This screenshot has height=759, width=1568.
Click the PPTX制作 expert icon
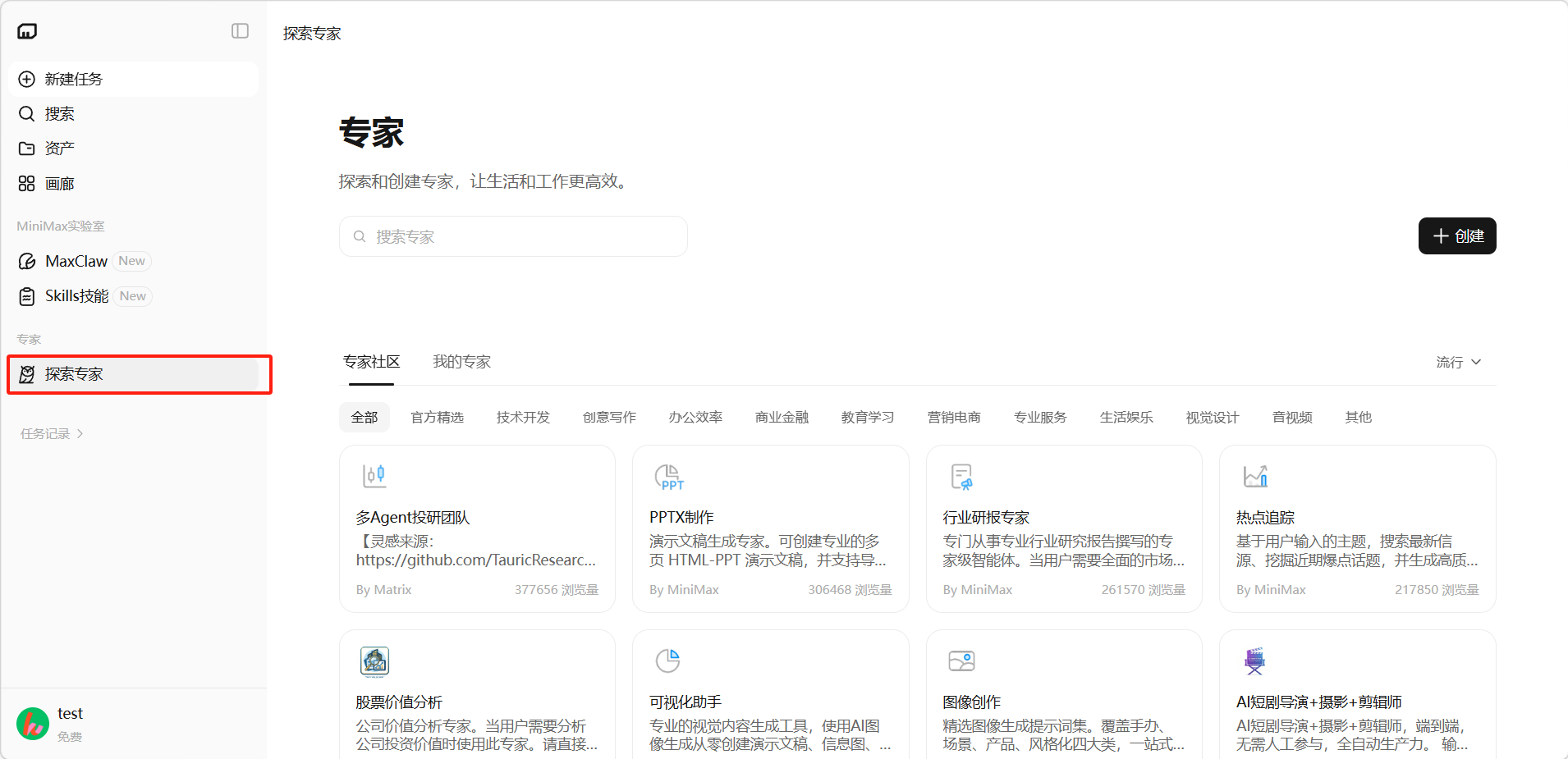coord(668,477)
